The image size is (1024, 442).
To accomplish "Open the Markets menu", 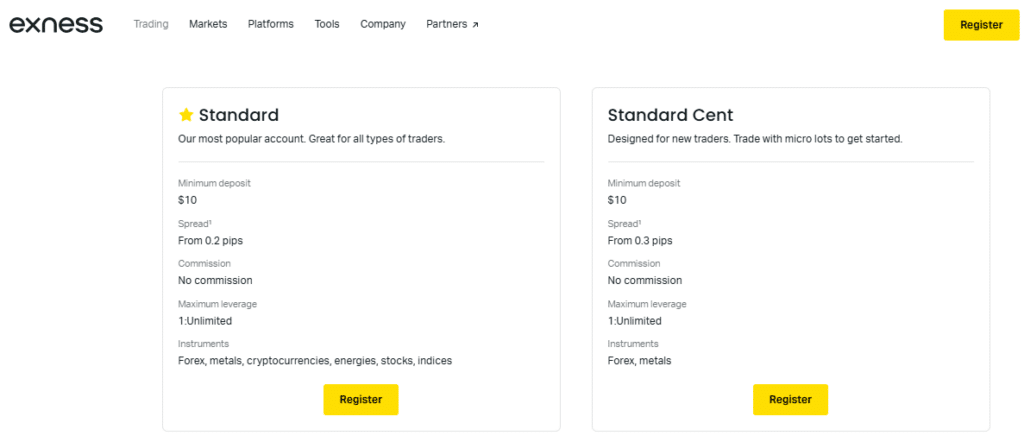I will [208, 24].
